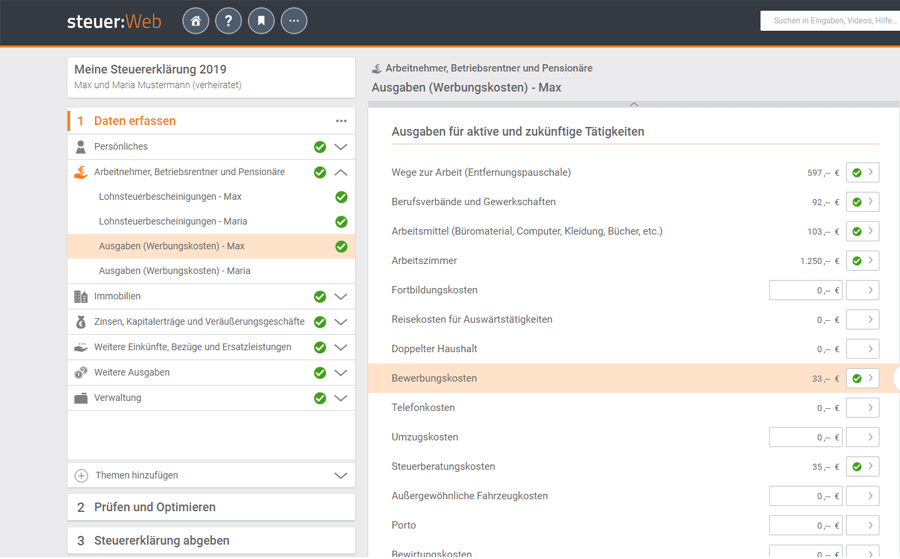Click the bookmark icon in header
Screen dimensions: 900x559
tap(261, 21)
